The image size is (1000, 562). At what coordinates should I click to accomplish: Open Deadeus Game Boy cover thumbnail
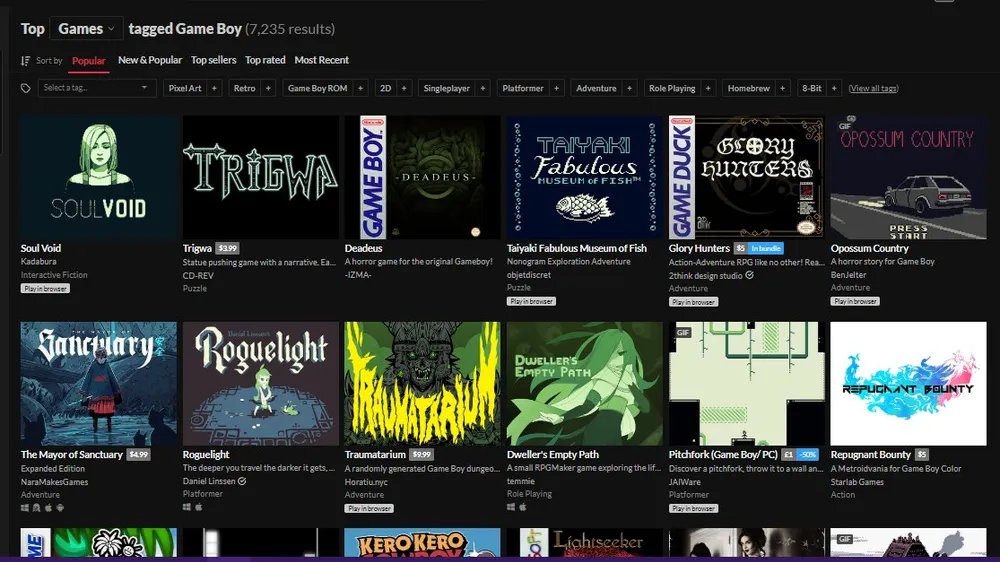(423, 177)
